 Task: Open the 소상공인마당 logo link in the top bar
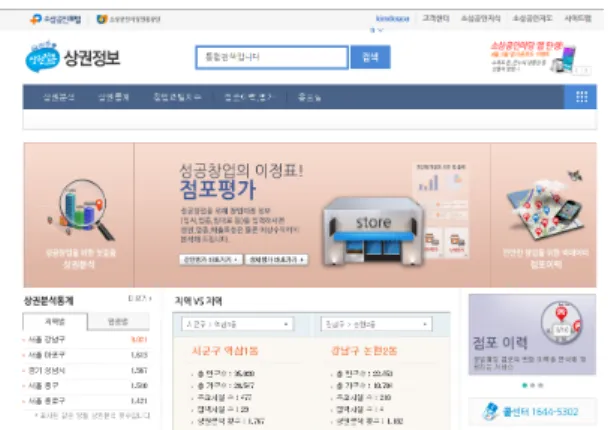tap(56, 19)
